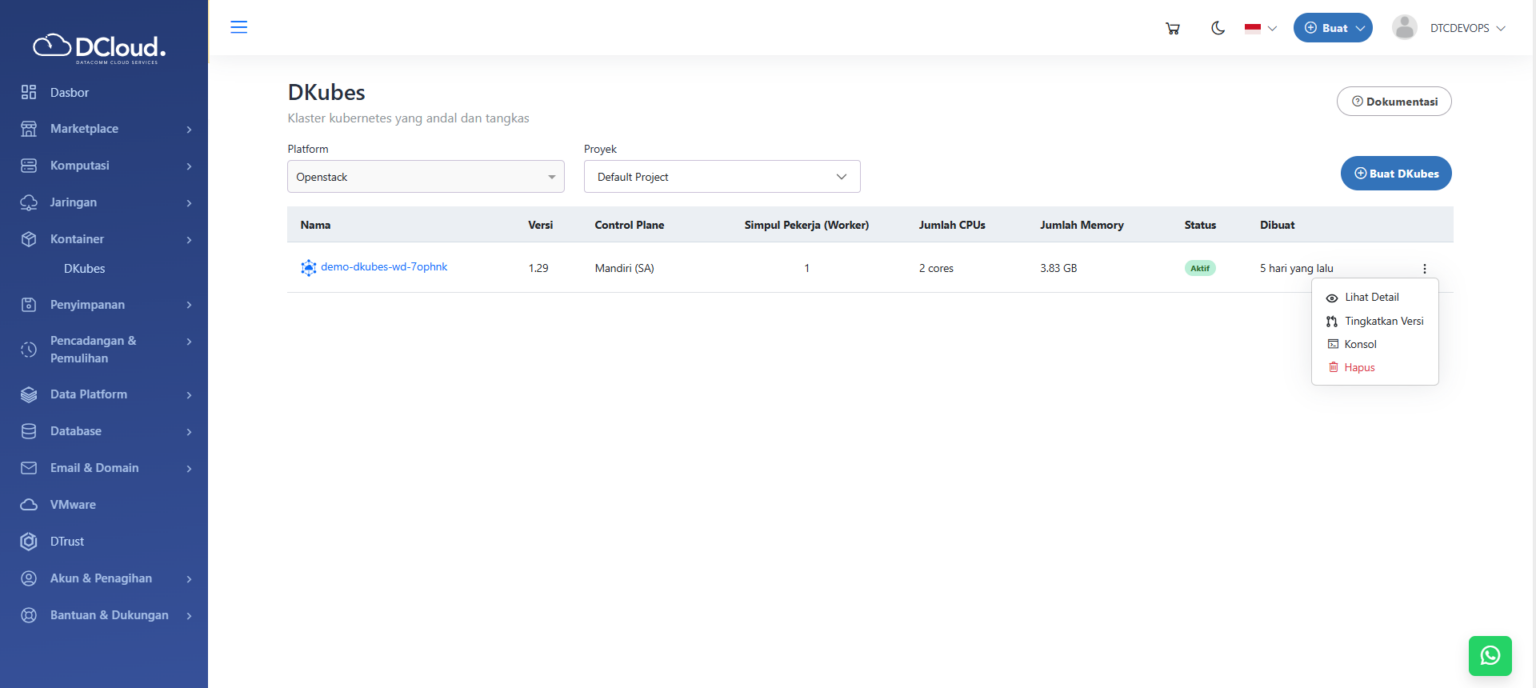Click the Buat DKubes button
The image size is (1536, 688).
[x=1396, y=173]
